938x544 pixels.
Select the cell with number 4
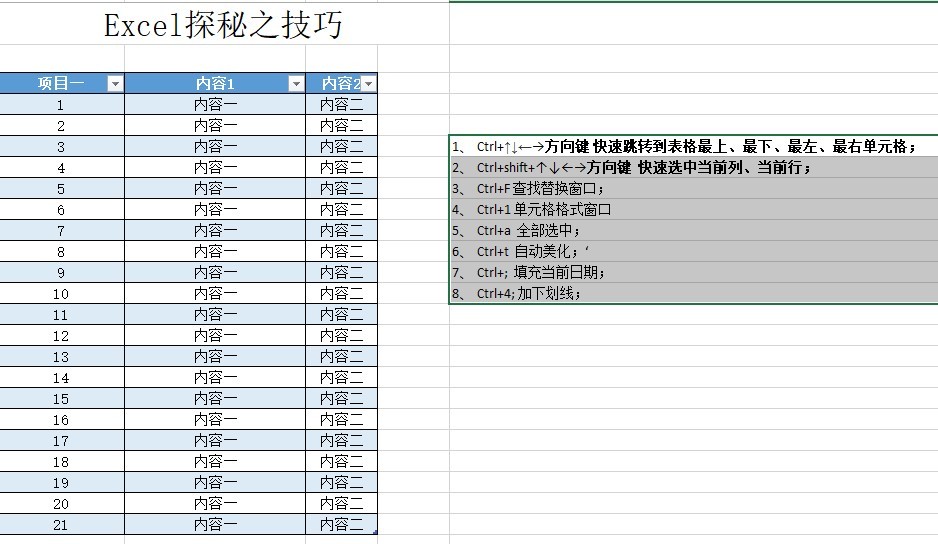click(61, 168)
